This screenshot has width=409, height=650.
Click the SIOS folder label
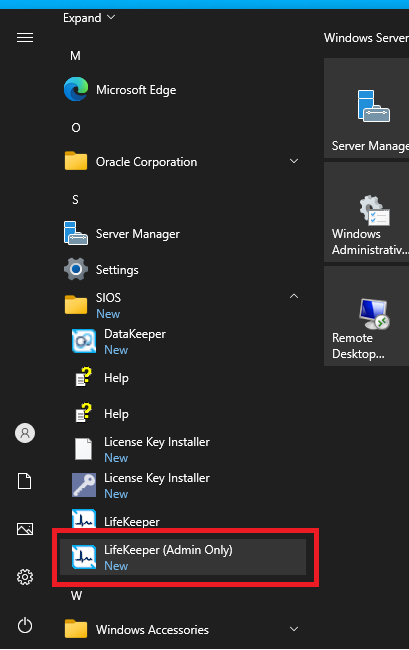click(108, 298)
